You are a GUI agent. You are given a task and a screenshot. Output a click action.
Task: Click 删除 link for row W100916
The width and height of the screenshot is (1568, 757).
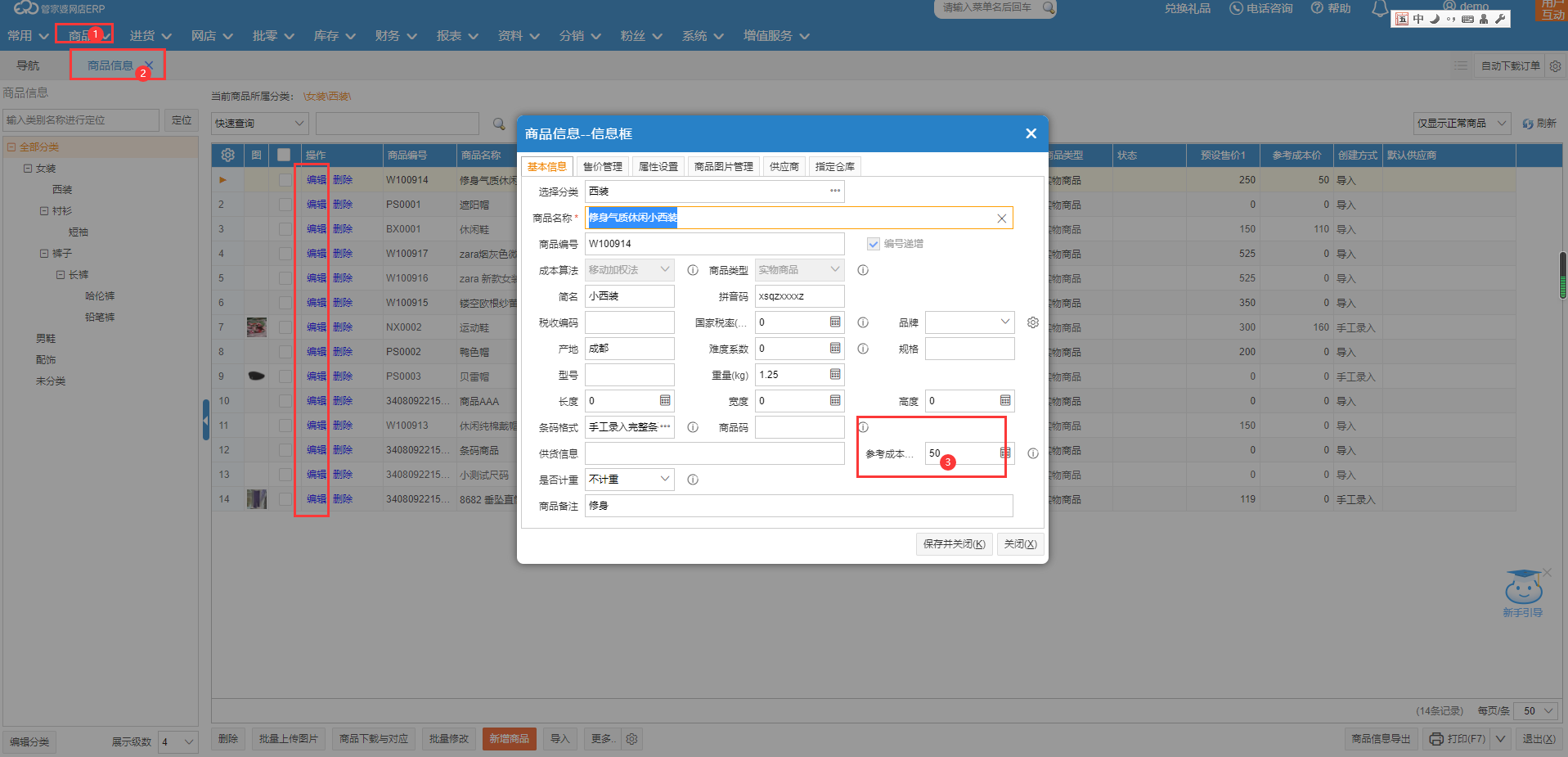[343, 278]
